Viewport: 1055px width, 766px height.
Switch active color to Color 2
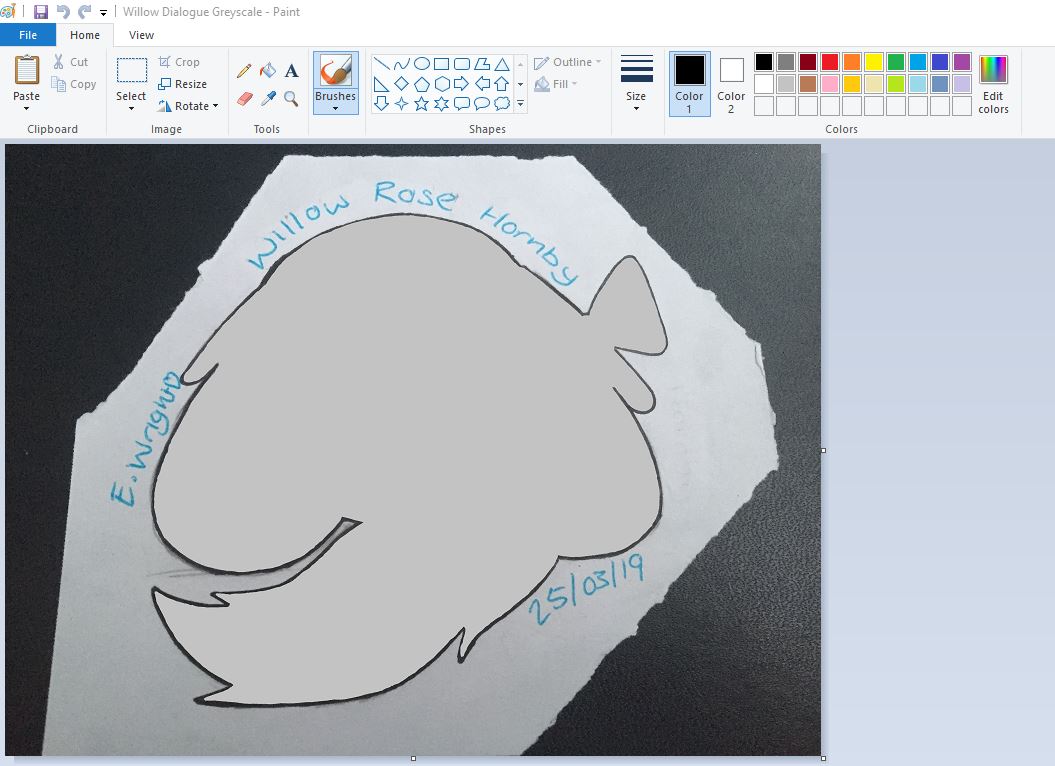click(x=731, y=82)
